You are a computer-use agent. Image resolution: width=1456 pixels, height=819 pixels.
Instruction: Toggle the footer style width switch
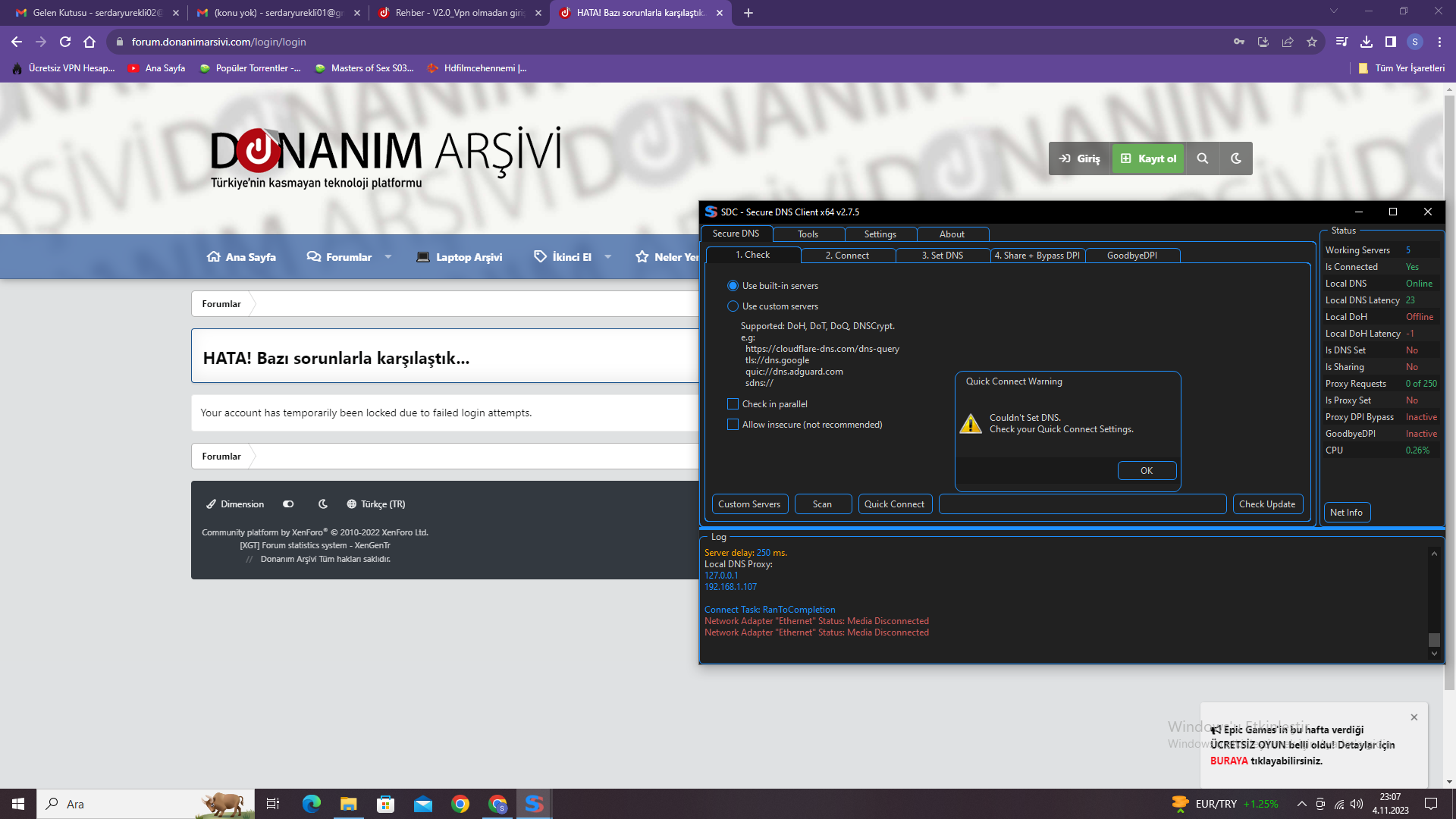[x=288, y=504]
